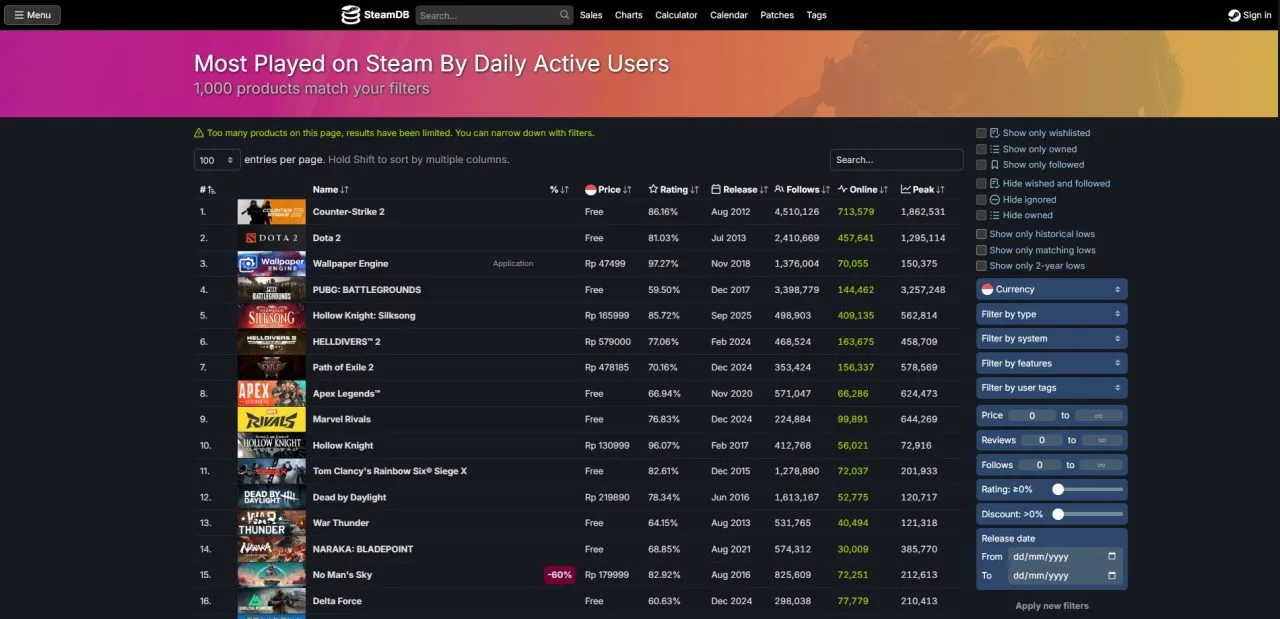
Task: Click Apply new filters button
Action: [x=1051, y=605]
